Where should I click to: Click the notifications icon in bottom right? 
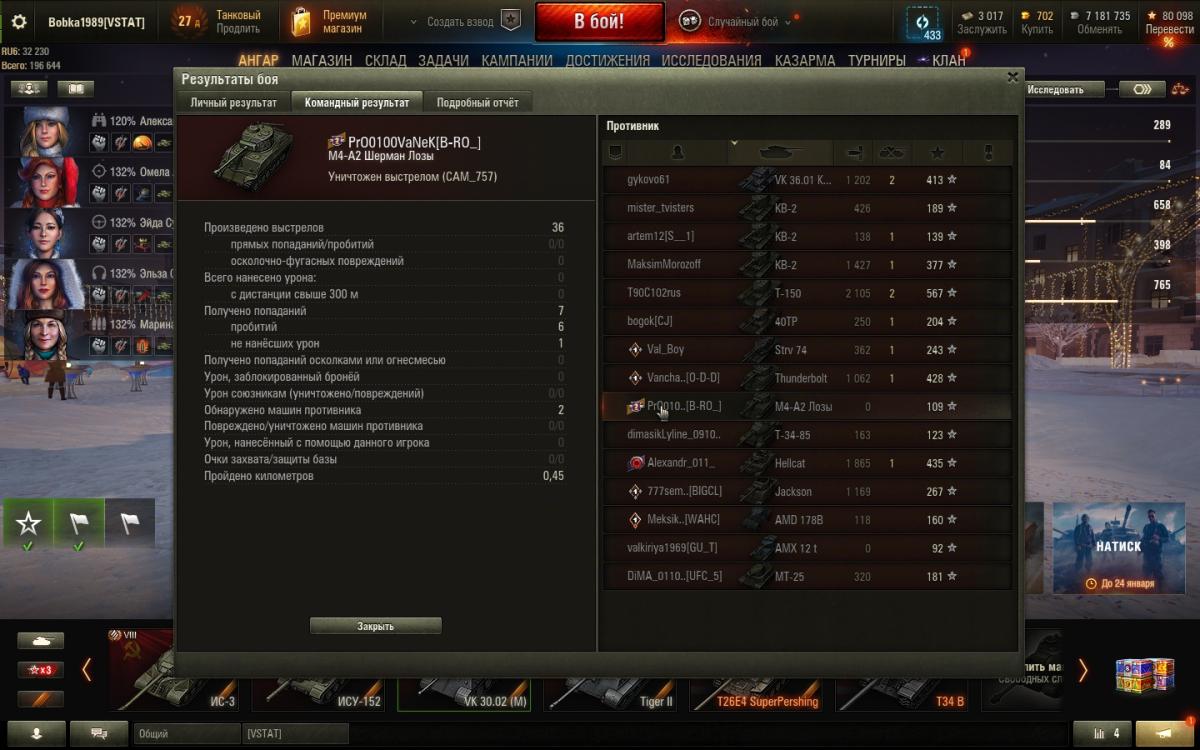1164,733
